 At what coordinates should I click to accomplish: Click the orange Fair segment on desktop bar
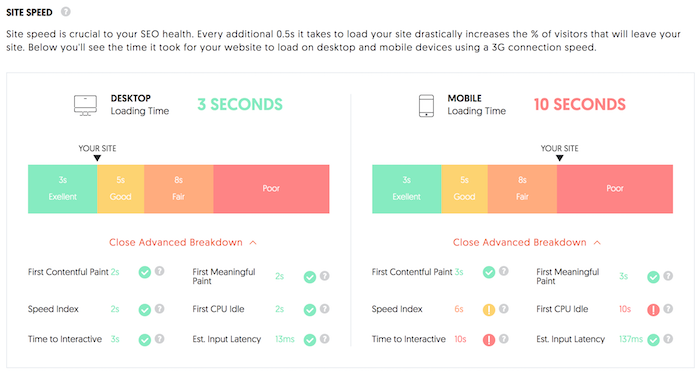pos(179,189)
